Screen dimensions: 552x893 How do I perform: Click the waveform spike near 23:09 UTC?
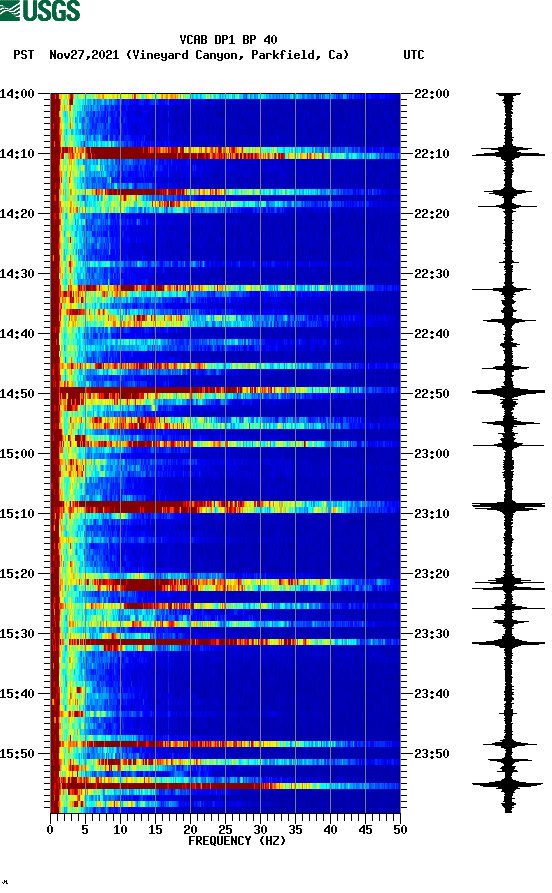coord(508,506)
